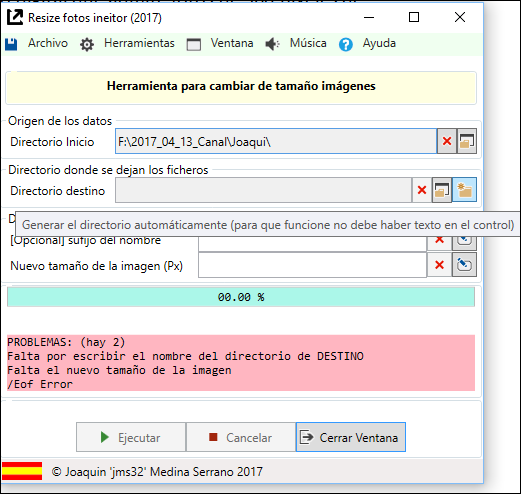This screenshot has width=521, height=494.
Task: Click into the Directorio destino text field
Action: coord(263,190)
